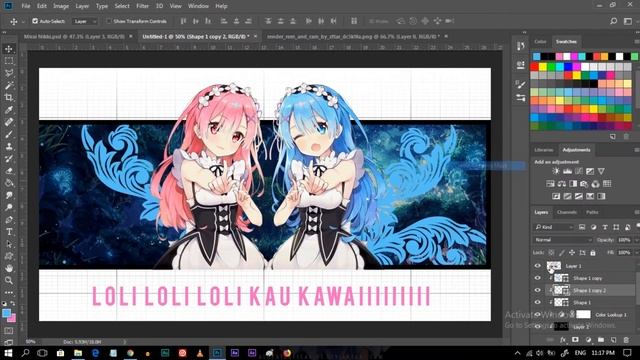Open the search icon in options bar
The image size is (640, 360).
point(613,21)
